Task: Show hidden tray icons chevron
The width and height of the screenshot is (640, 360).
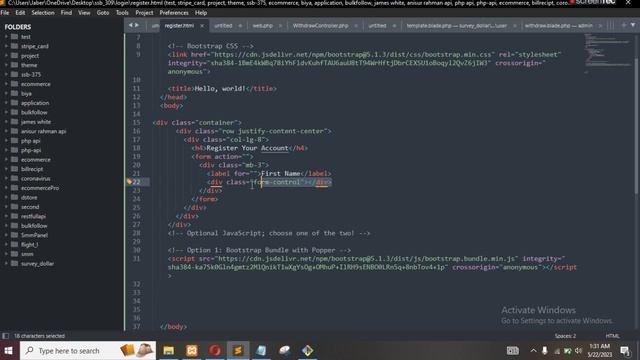Action: point(533,351)
